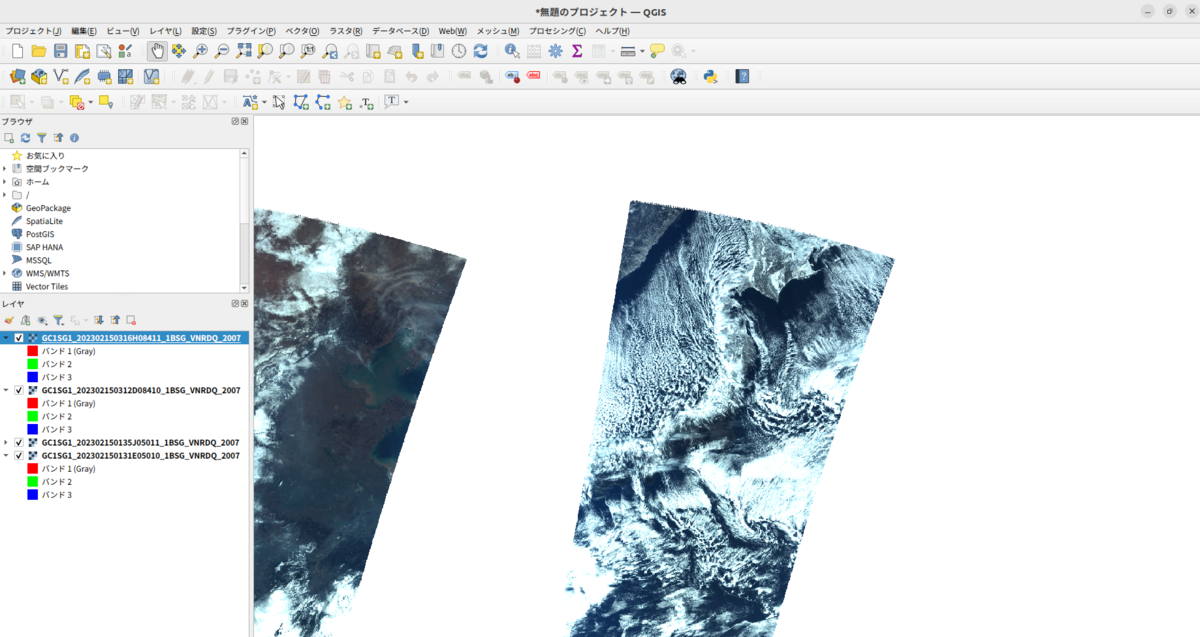The image size is (1200, 637).
Task: Save the project with the floppy disk icon
Action: point(61,51)
